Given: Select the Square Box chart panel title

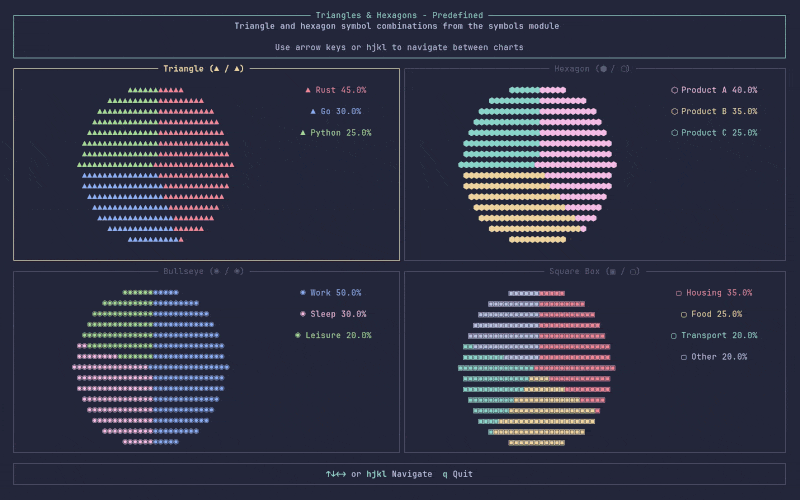Looking at the screenshot, I should (x=594, y=271).
